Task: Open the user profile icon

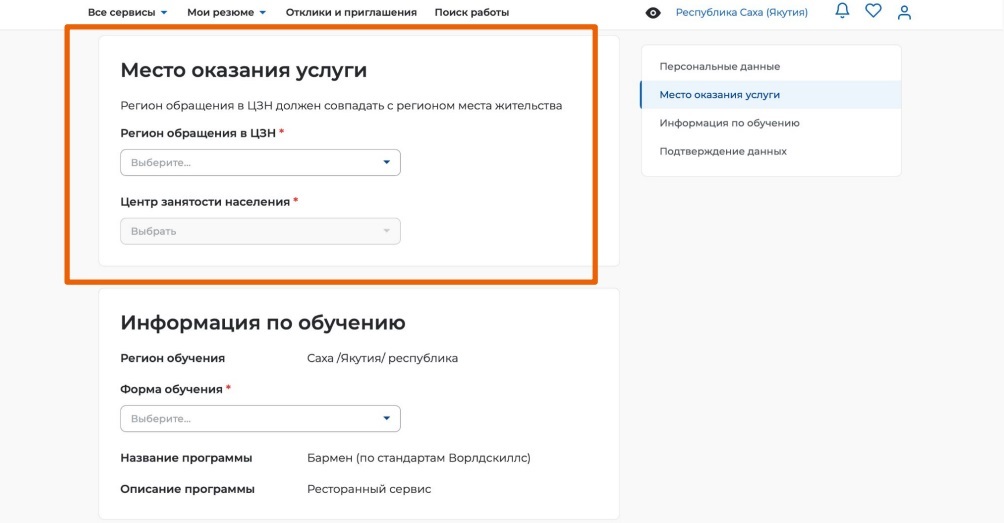Action: click(x=904, y=12)
